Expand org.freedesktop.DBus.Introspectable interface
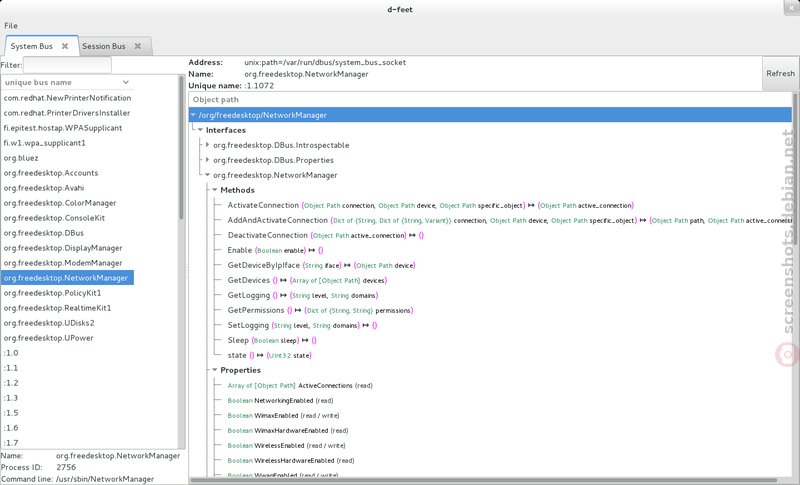Image resolution: width=800 pixels, height=485 pixels. point(207,145)
